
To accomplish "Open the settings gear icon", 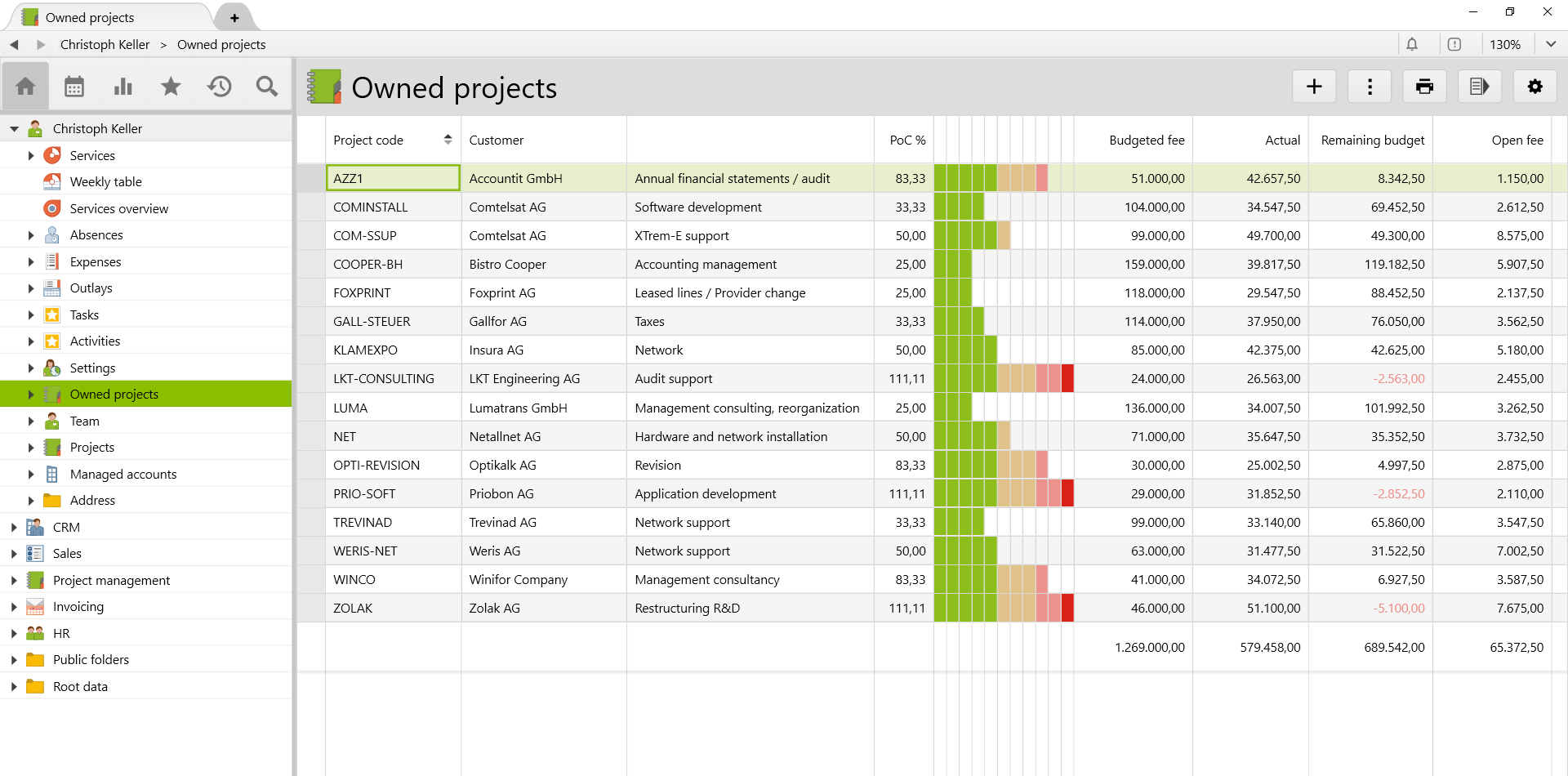I will (x=1535, y=86).
